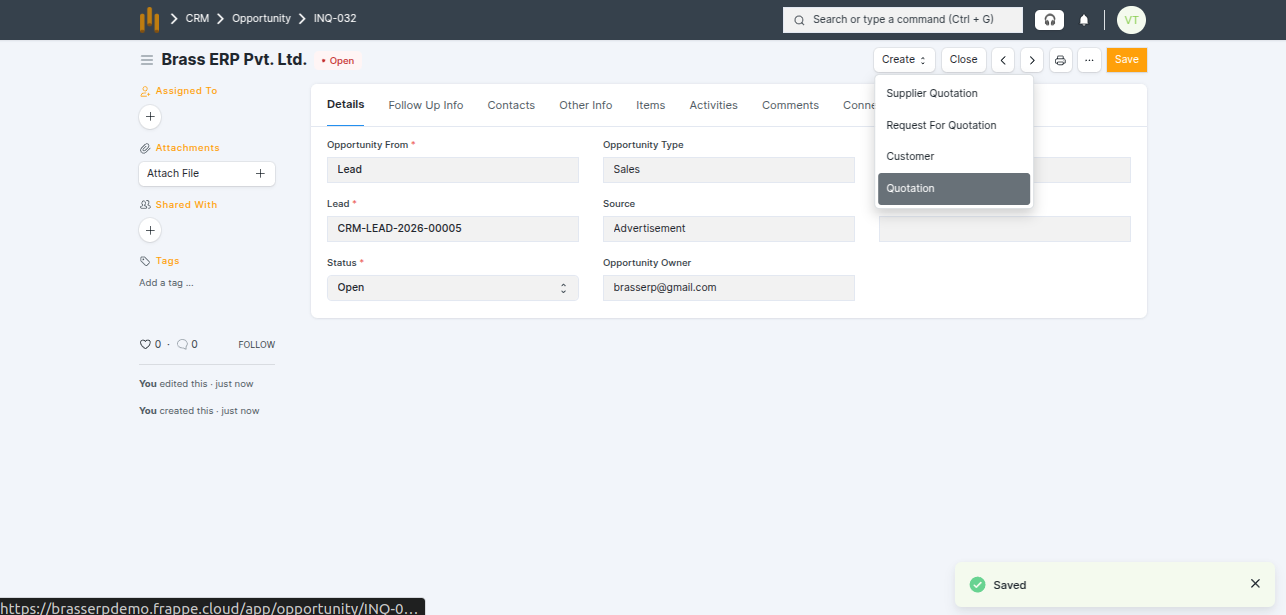Click the Attach File button
This screenshot has height=615, width=1286.
(206, 174)
